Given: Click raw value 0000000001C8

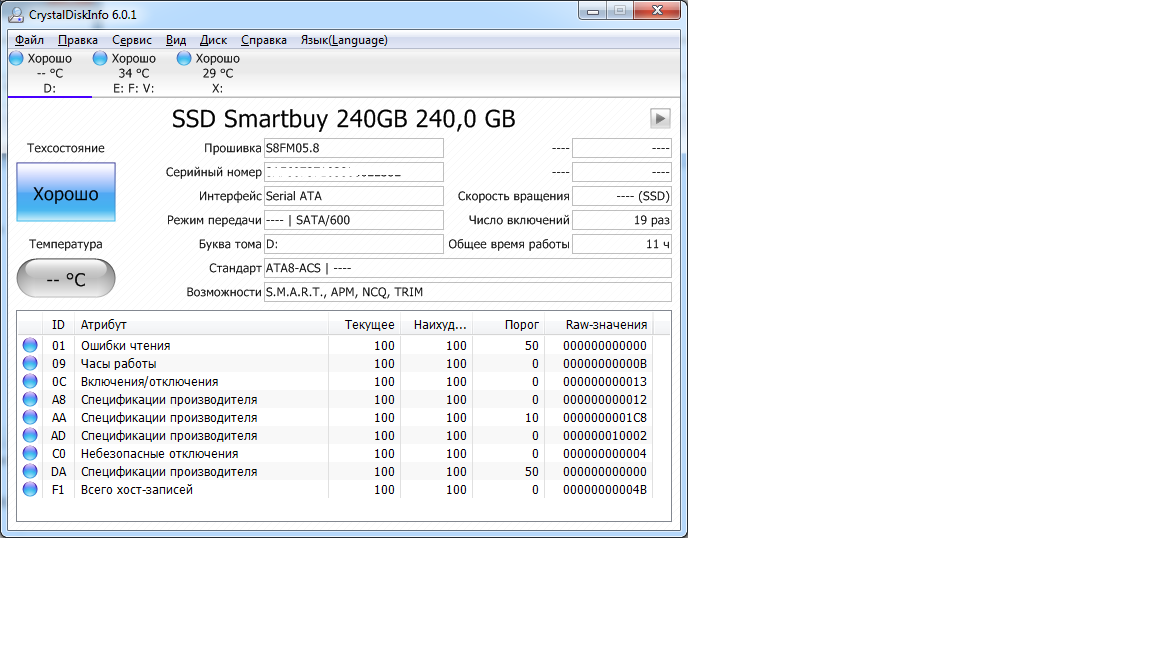Looking at the screenshot, I should click(x=605, y=417).
